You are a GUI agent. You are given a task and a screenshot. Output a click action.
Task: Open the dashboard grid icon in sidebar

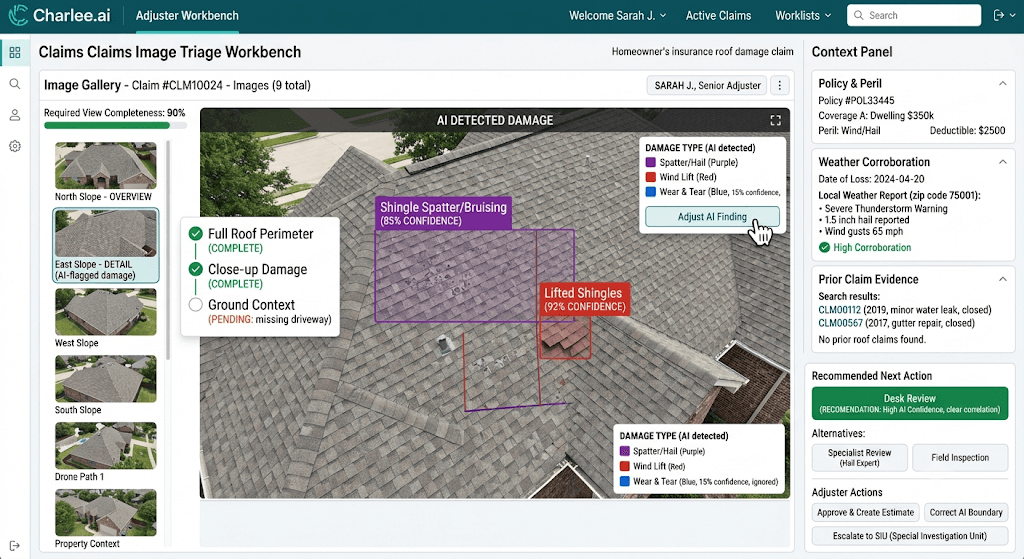15,52
